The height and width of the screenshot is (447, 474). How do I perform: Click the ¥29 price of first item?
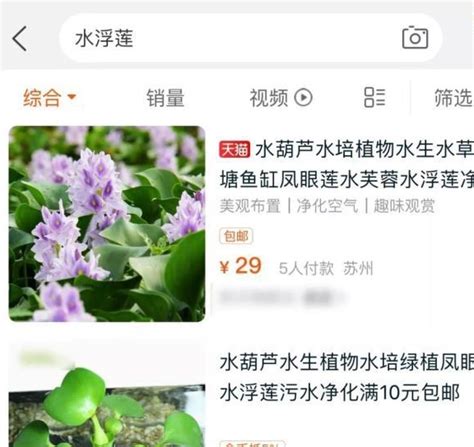coord(240,266)
